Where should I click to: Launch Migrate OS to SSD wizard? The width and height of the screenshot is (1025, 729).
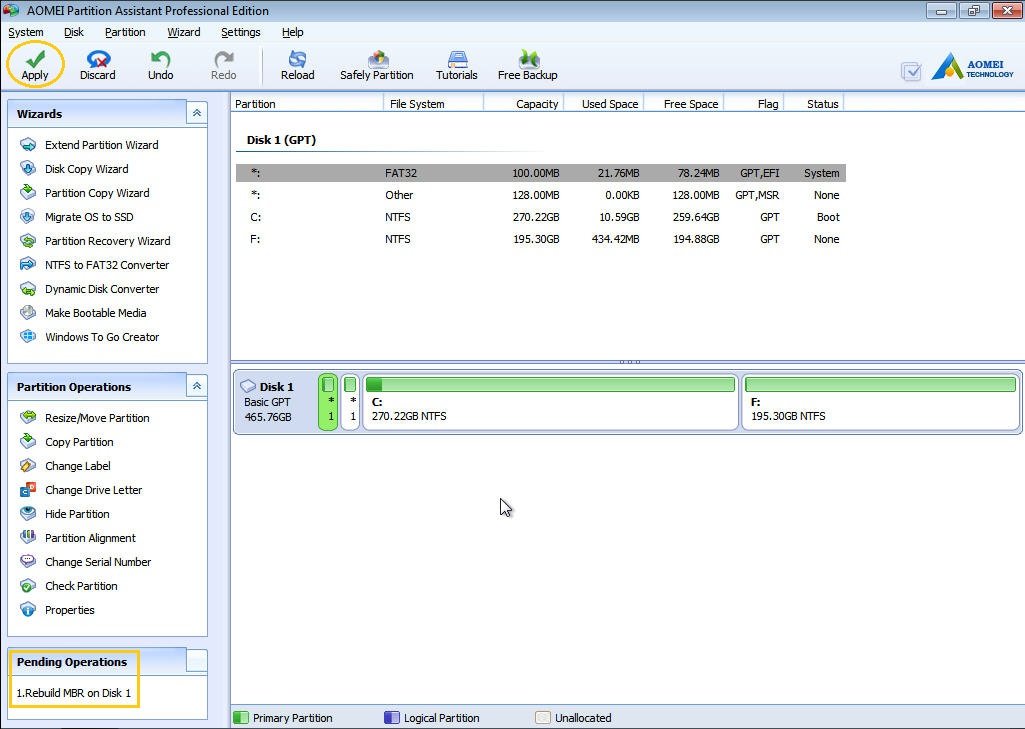[88, 217]
